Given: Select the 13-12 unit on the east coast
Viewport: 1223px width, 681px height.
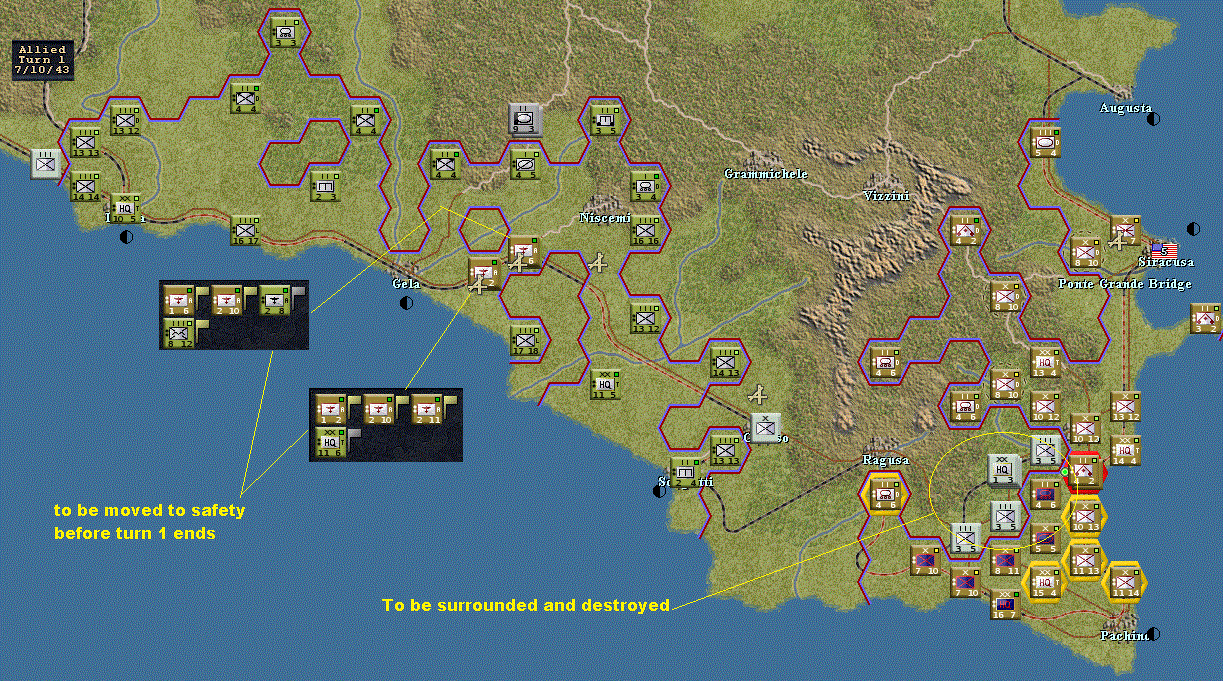Looking at the screenshot, I should [x=1125, y=406].
